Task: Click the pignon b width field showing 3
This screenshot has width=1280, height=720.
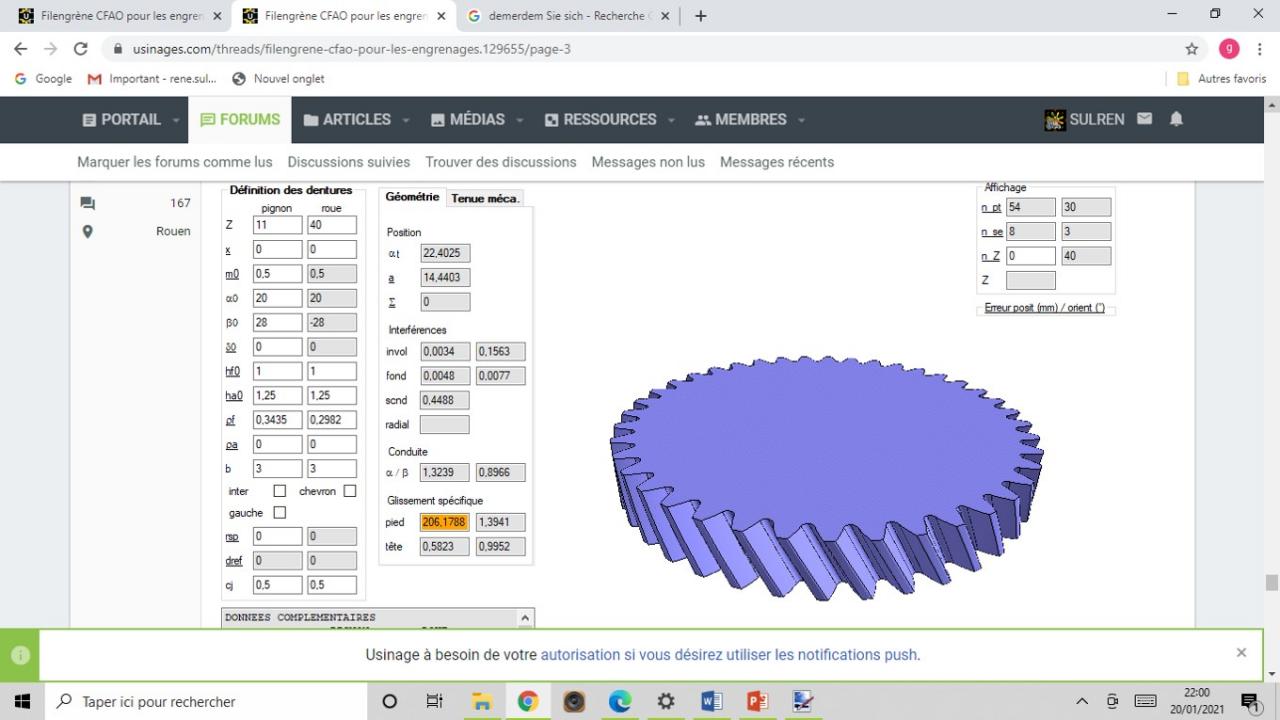Action: [x=277, y=468]
